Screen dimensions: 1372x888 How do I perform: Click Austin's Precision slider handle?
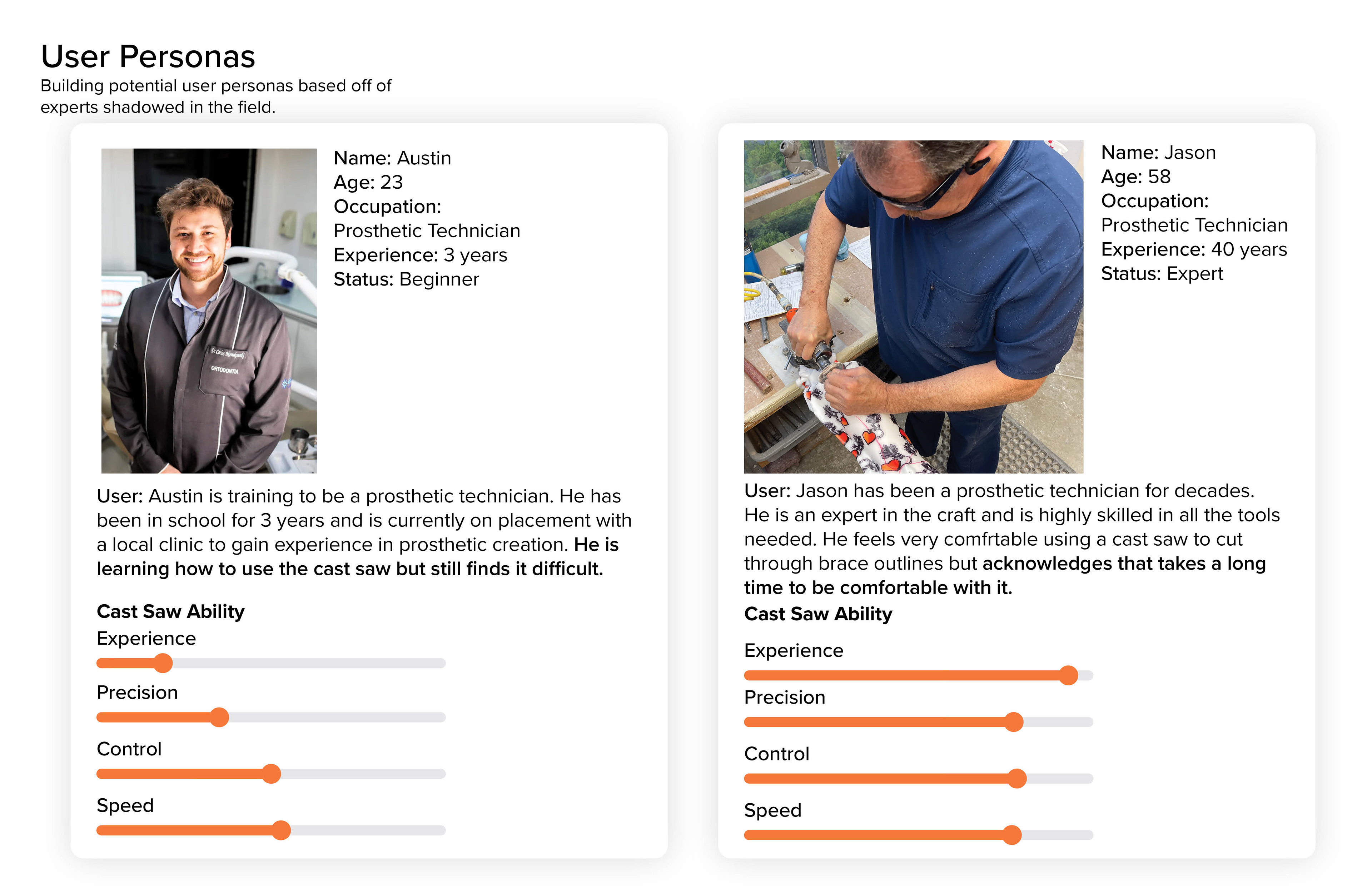219,717
